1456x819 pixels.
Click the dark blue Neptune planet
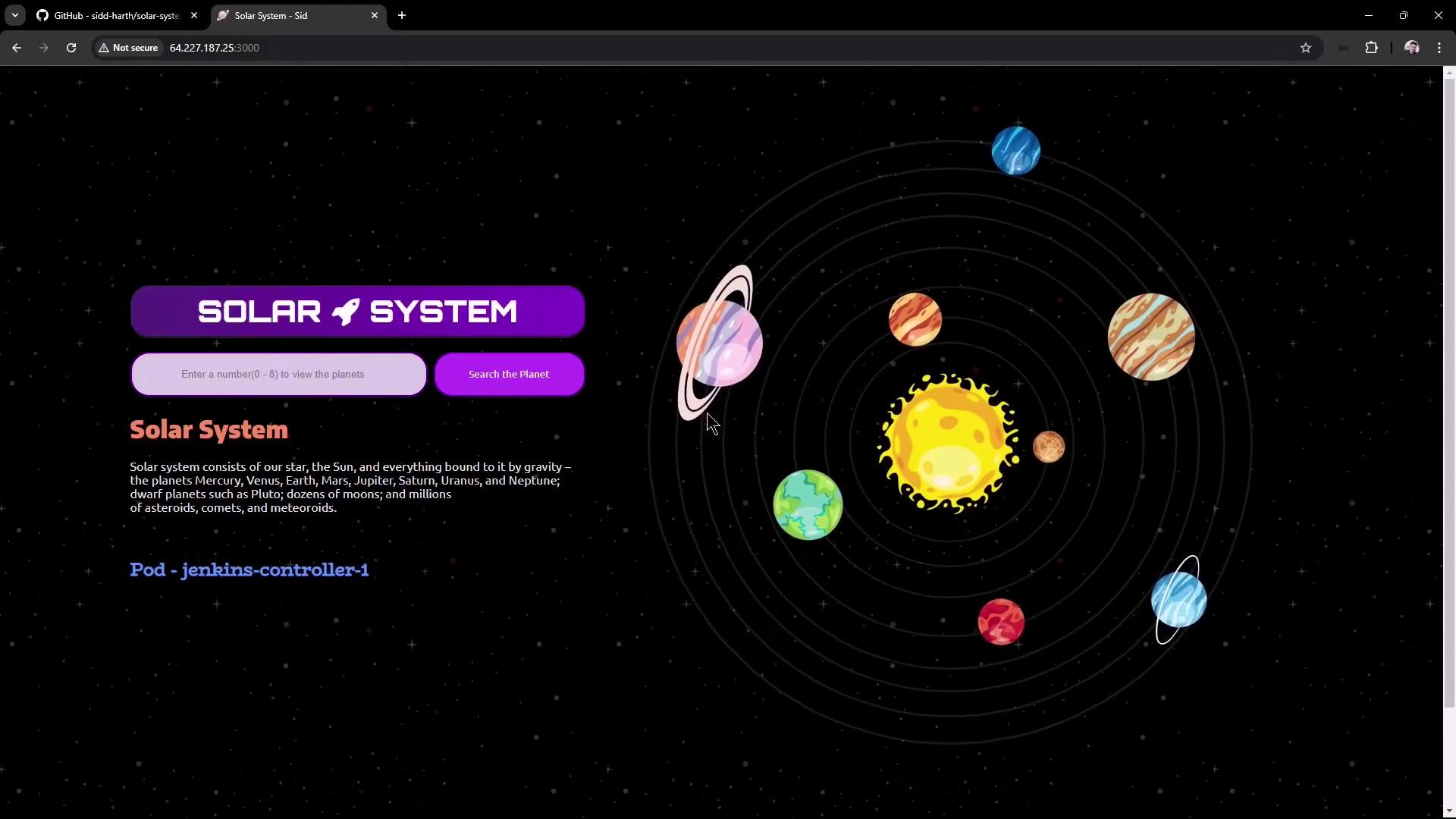1015,151
